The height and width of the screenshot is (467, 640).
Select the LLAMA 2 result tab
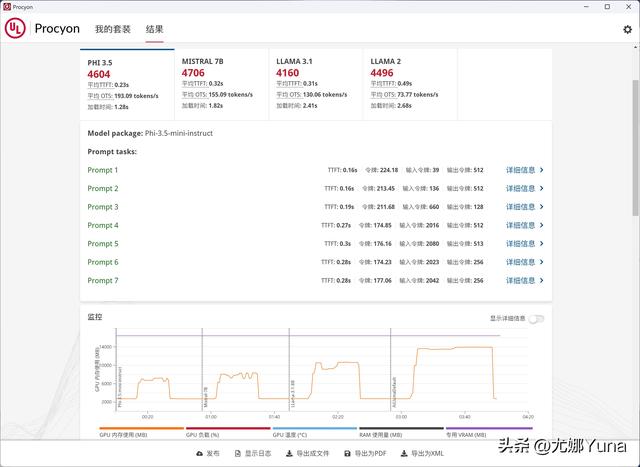coord(410,85)
